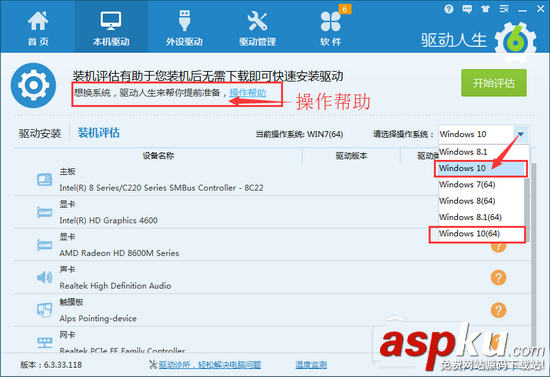Open the main menu icon in title bar
Screen dimensions: 550x377
point(504,9)
